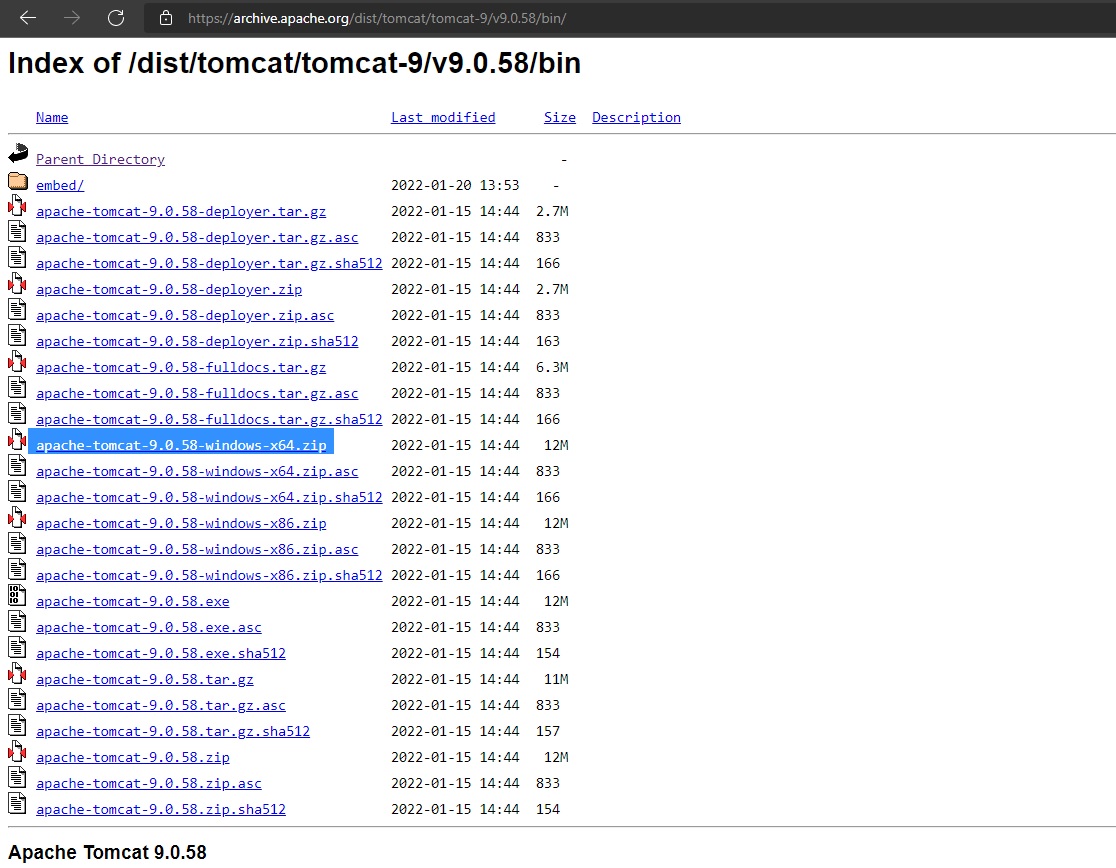This screenshot has width=1116, height=868.
Task: Reload the current page
Action: (x=116, y=18)
